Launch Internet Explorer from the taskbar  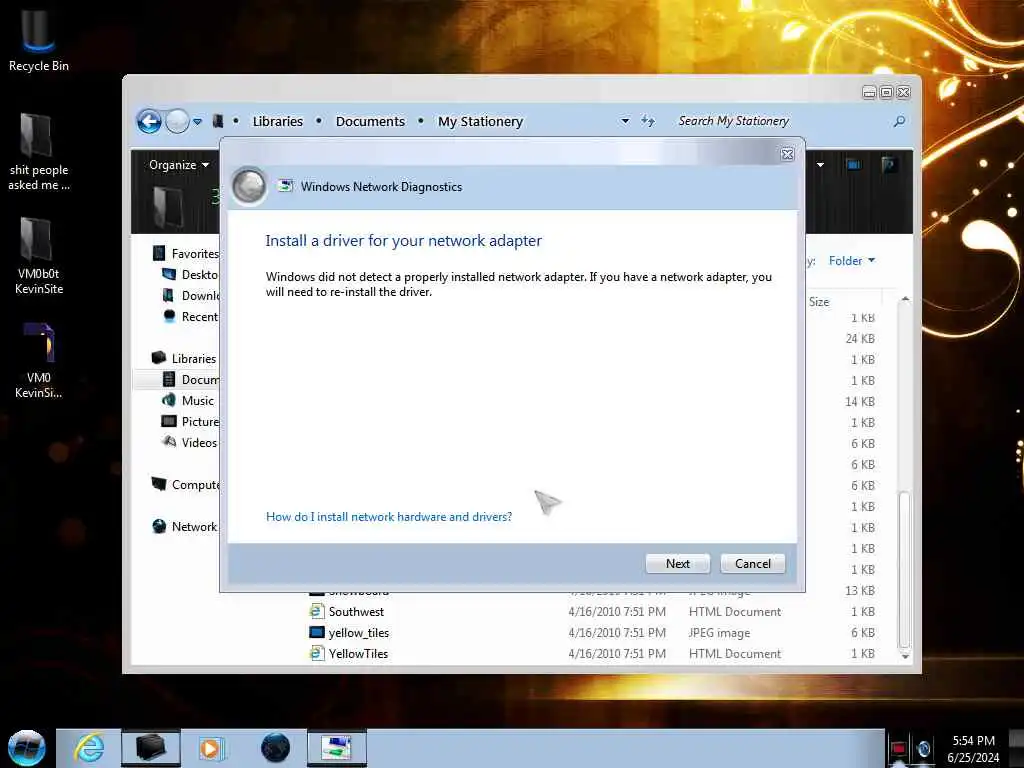(89, 748)
